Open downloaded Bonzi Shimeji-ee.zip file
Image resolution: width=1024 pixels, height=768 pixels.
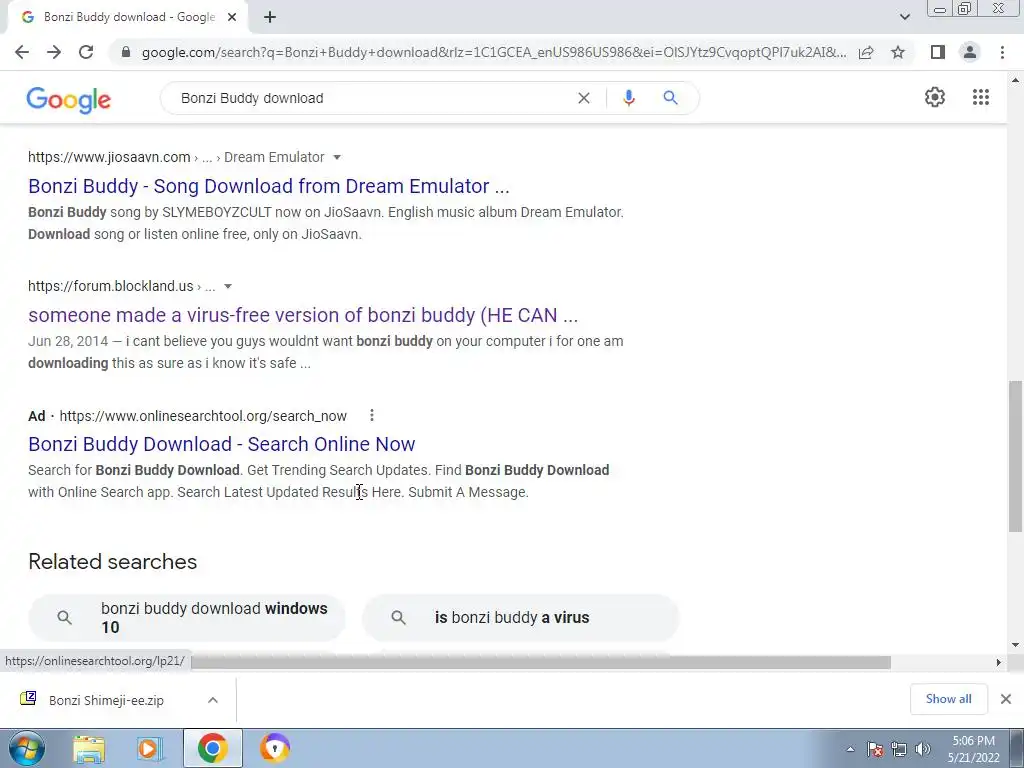[106, 700]
